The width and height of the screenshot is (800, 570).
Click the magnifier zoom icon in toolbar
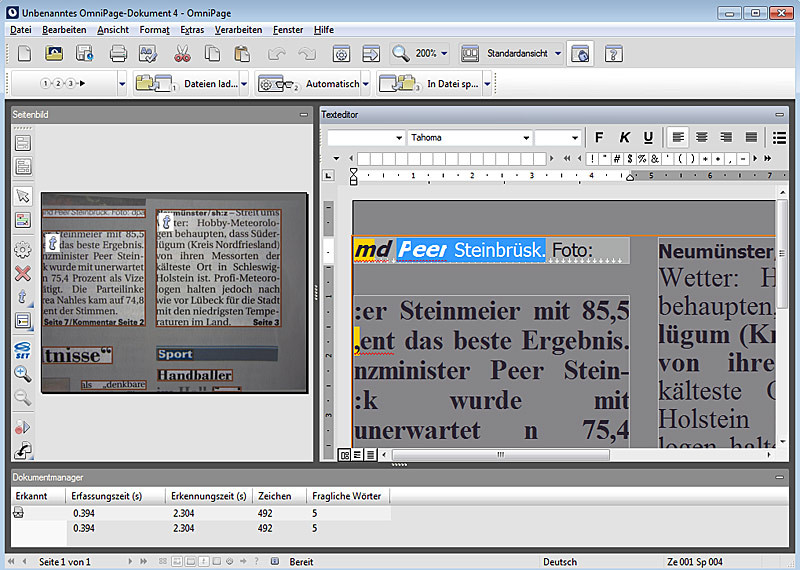click(401, 53)
